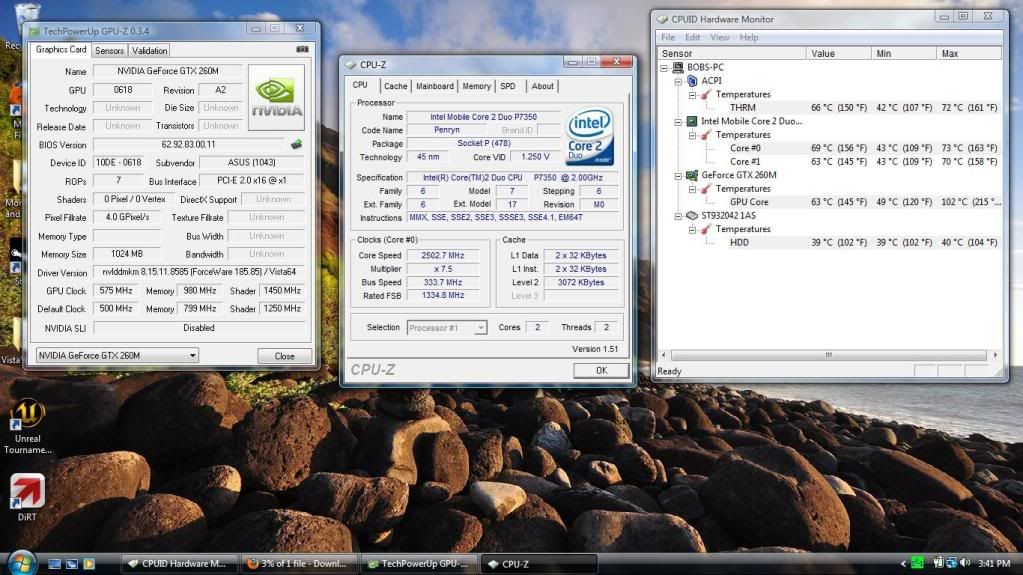Click the Sensor column header
The image size is (1023, 575).
point(732,54)
